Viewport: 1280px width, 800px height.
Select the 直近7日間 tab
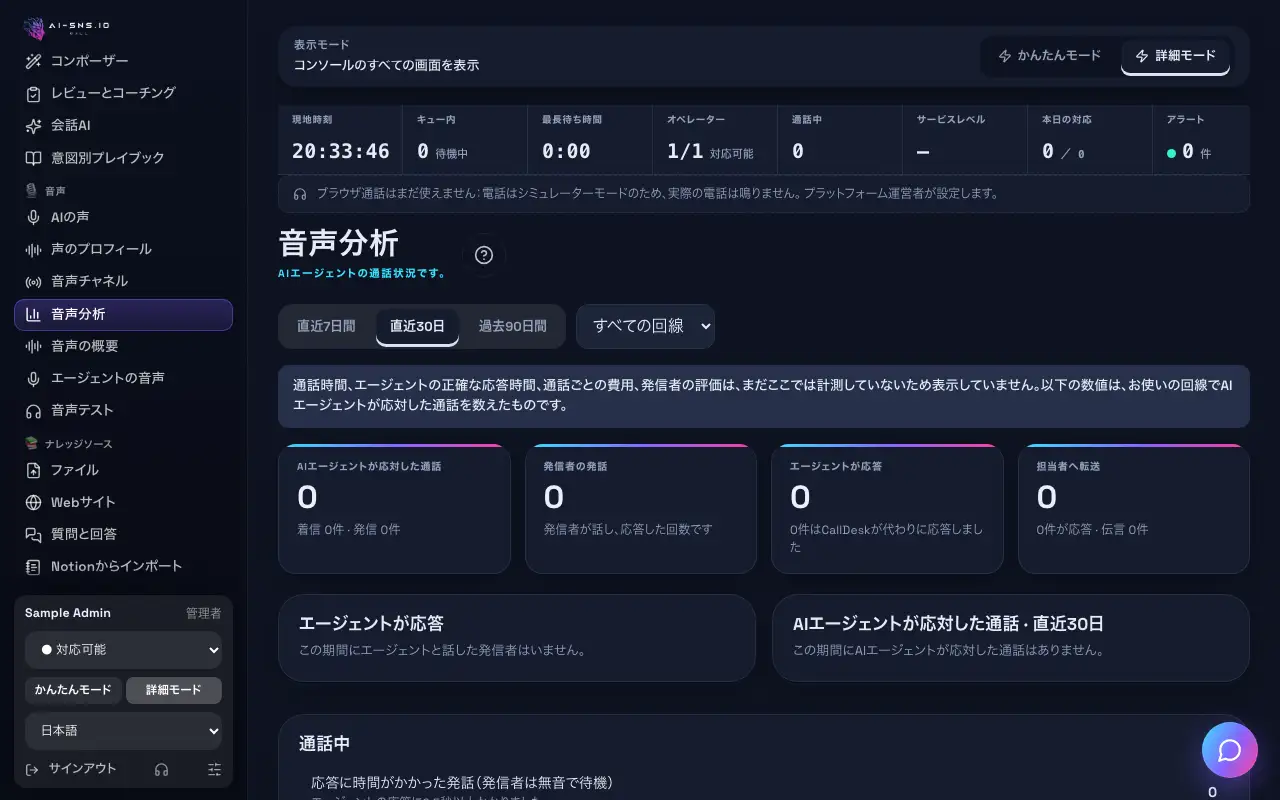coord(326,326)
